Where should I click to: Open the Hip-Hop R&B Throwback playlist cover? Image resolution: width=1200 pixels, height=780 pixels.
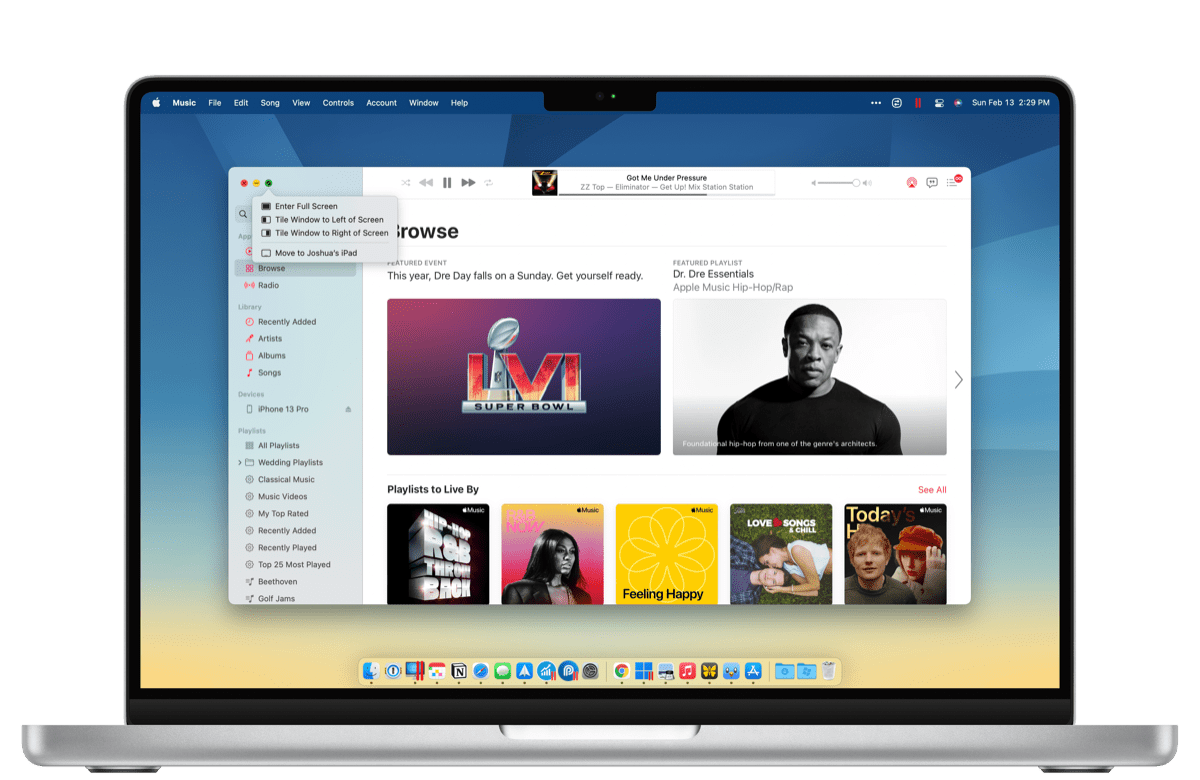click(x=438, y=554)
